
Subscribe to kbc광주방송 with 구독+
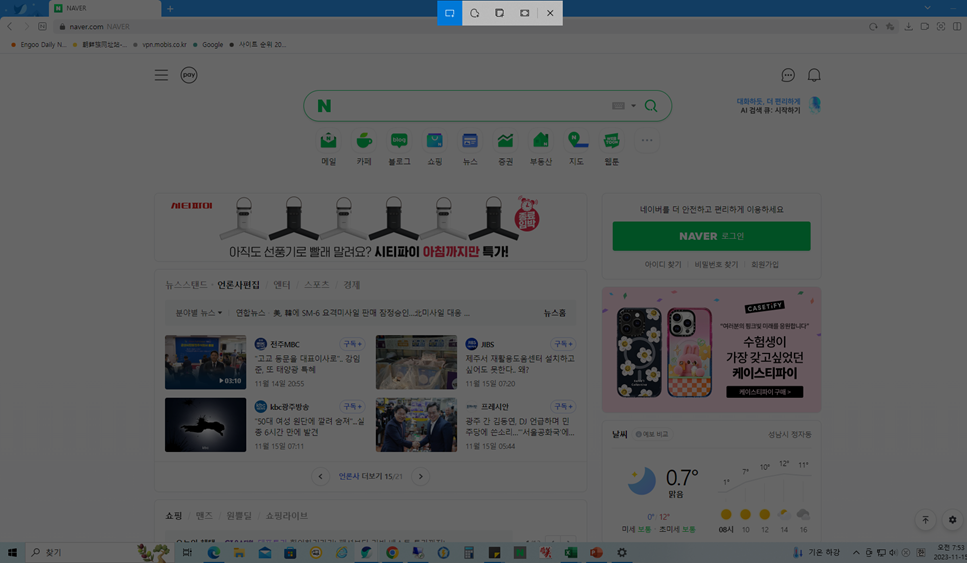[352, 406]
